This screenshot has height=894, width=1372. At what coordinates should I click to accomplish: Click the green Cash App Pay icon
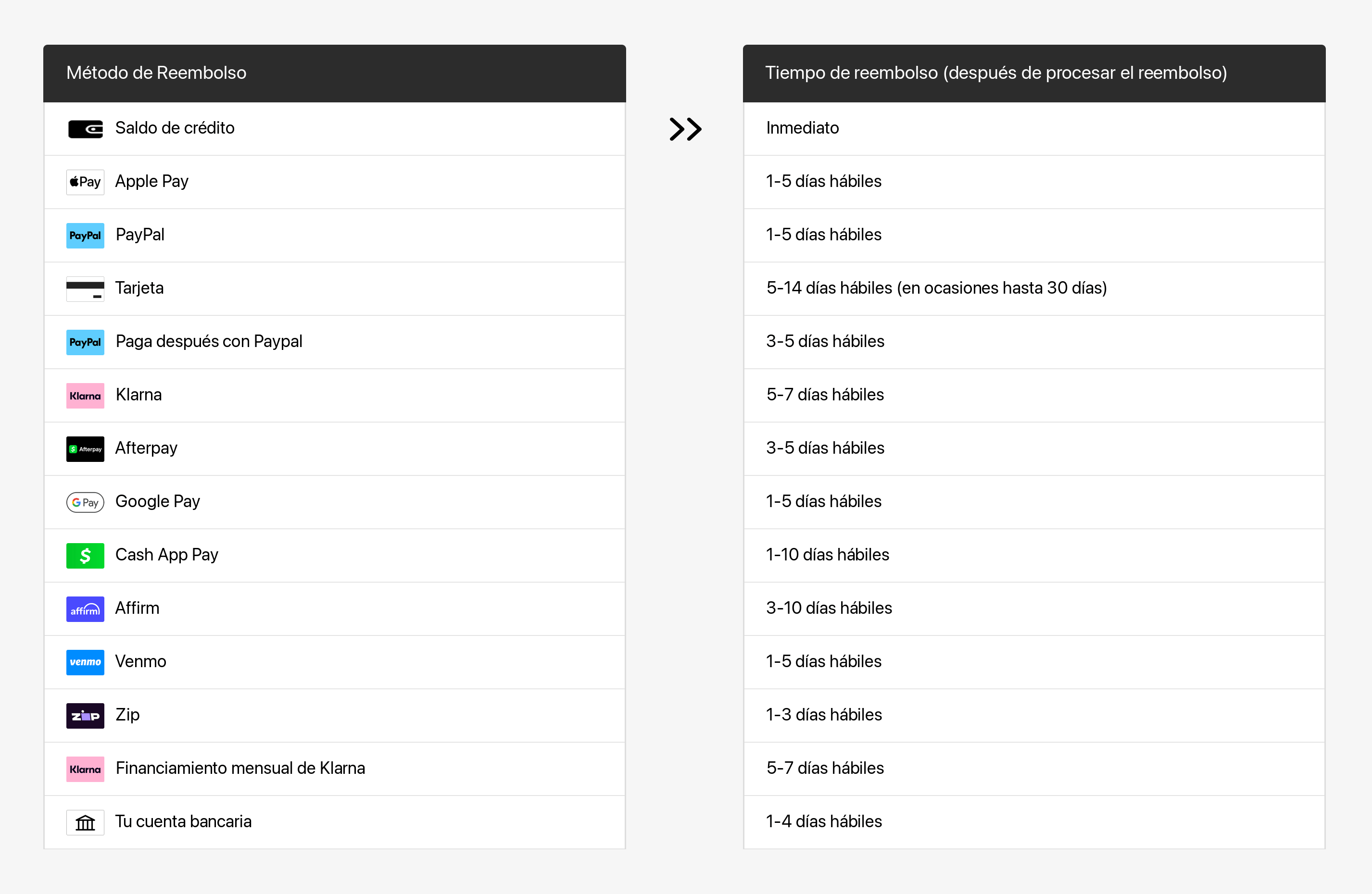85,555
